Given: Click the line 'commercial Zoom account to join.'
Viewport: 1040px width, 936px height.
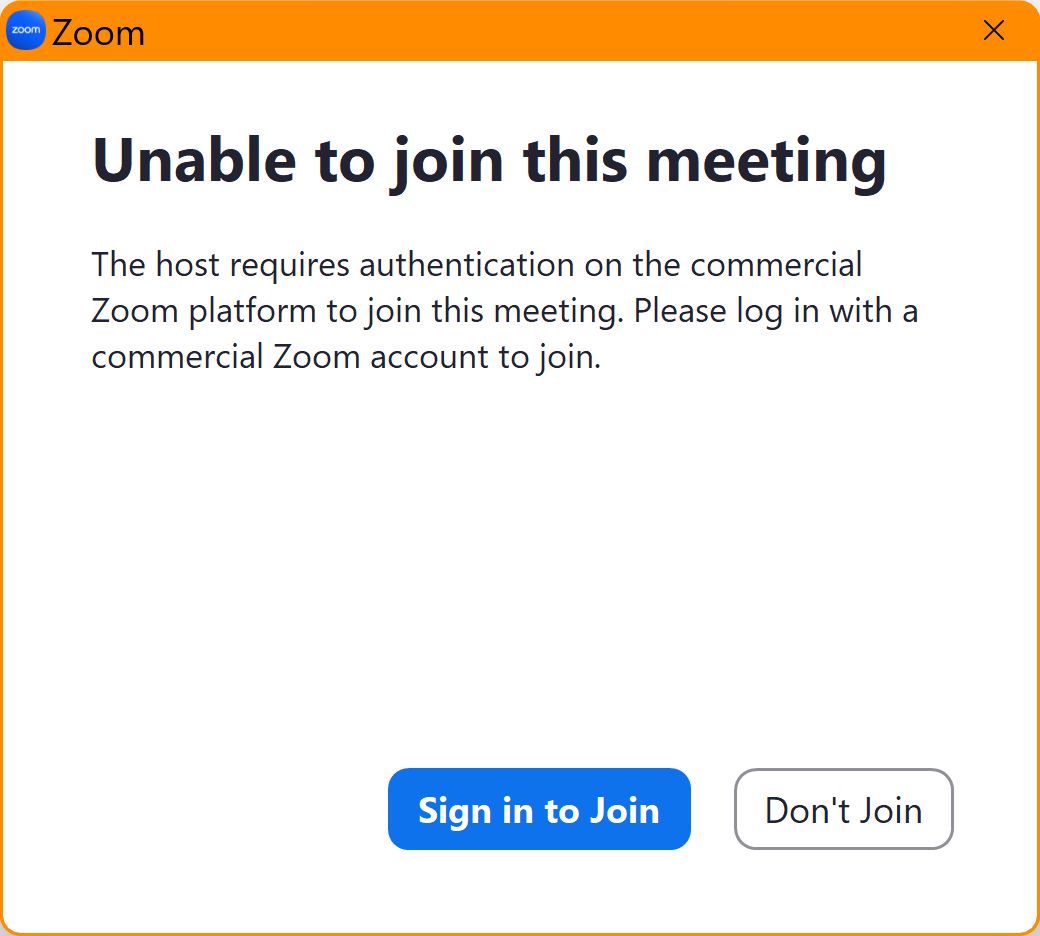Looking at the screenshot, I should (x=346, y=357).
